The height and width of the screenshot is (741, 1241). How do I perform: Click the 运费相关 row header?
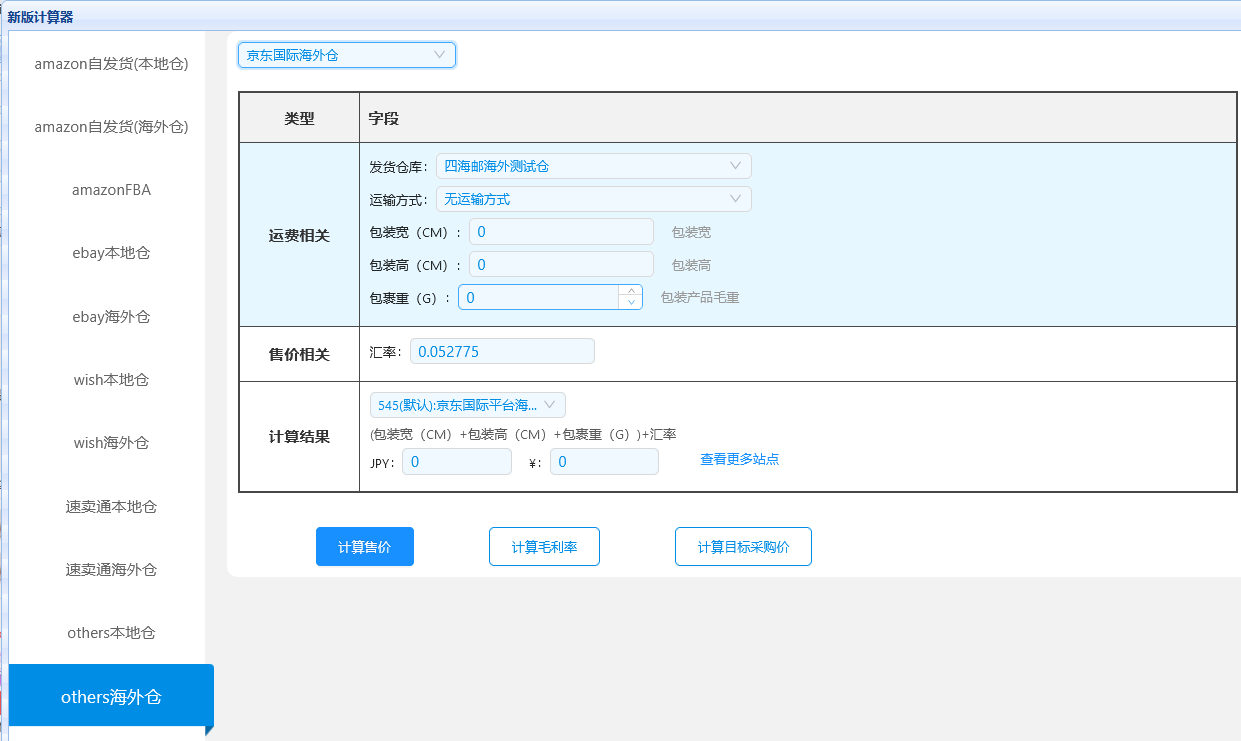tap(299, 235)
